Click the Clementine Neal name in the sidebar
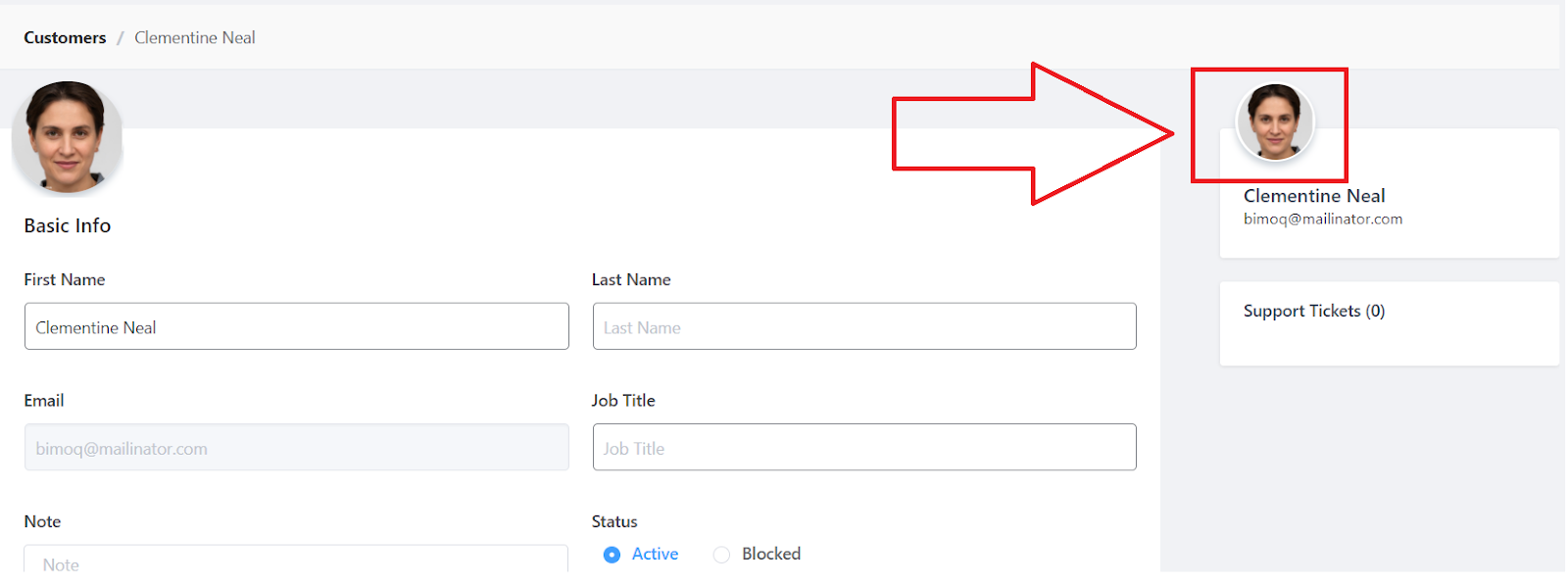The image size is (1568, 586). pyautogui.click(x=1313, y=196)
